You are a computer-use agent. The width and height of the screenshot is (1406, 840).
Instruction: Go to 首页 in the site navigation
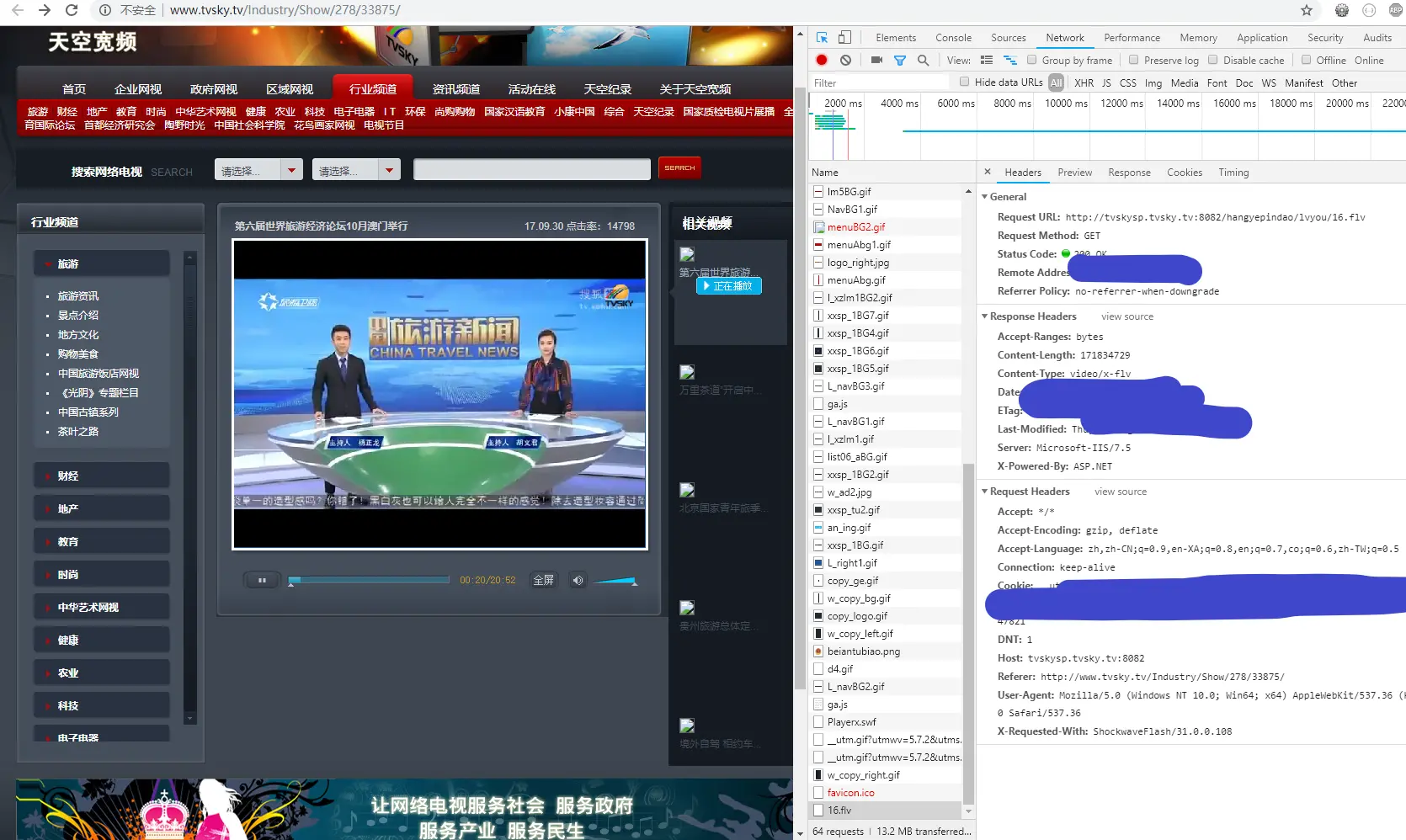coord(74,88)
